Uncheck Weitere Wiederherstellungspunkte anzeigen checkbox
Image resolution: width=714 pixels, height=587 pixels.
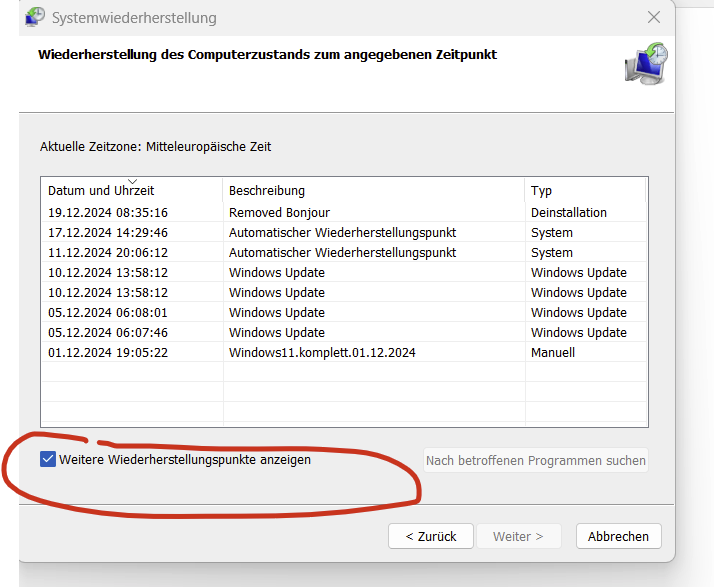48,459
